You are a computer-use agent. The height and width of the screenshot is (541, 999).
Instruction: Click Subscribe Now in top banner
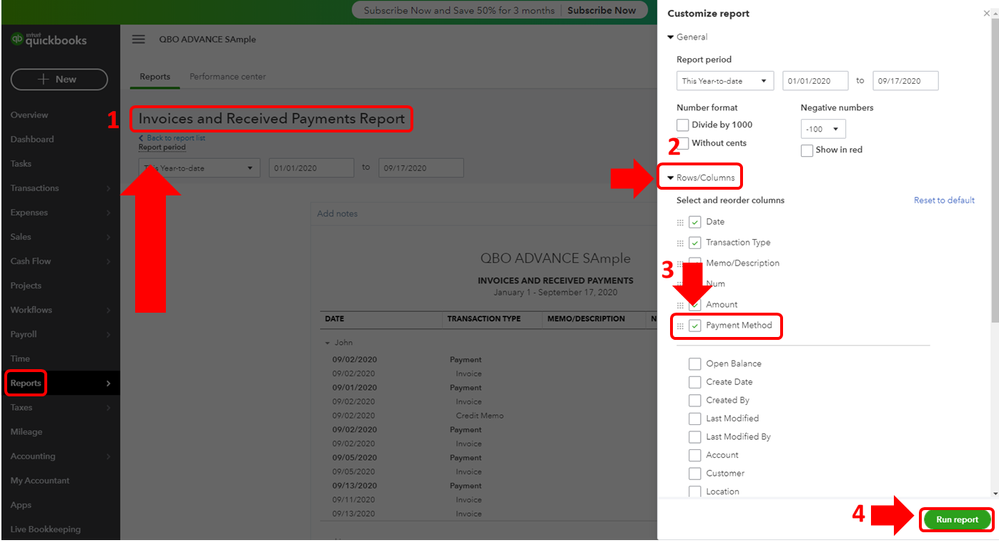pyautogui.click(x=601, y=10)
